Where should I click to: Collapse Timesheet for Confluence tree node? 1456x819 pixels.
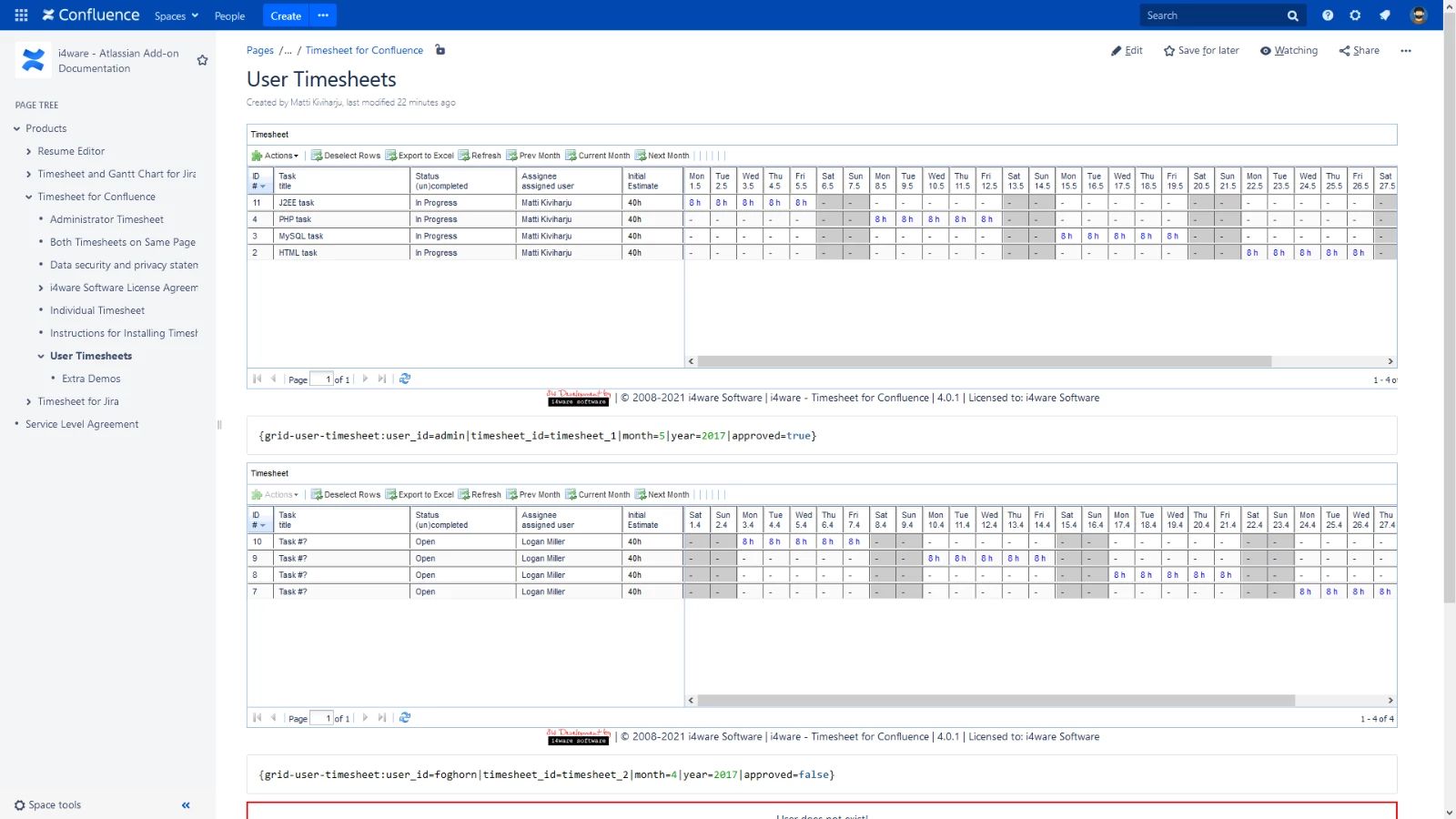[x=29, y=197]
